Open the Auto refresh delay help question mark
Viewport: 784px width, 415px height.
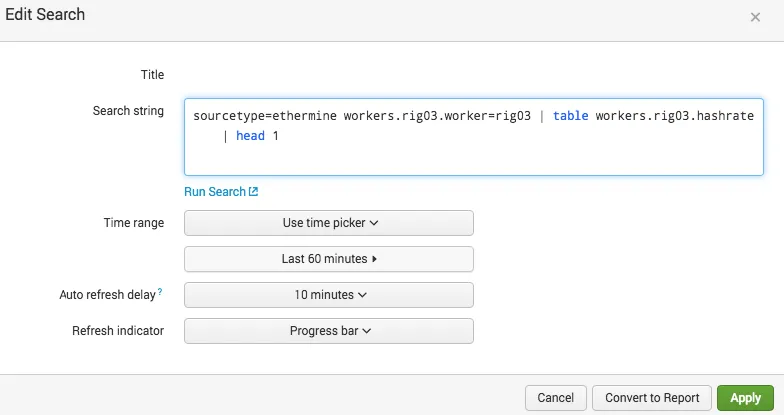[x=160, y=291]
